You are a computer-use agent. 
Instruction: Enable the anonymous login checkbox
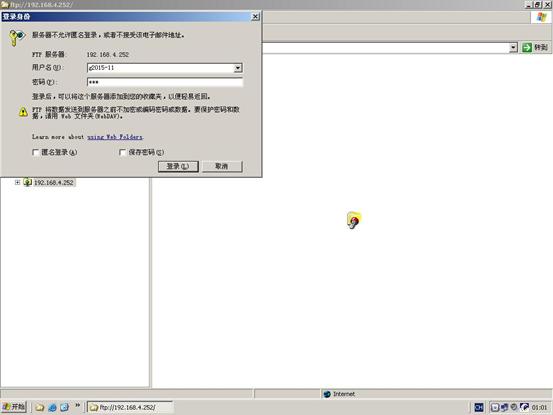pyautogui.click(x=36, y=152)
